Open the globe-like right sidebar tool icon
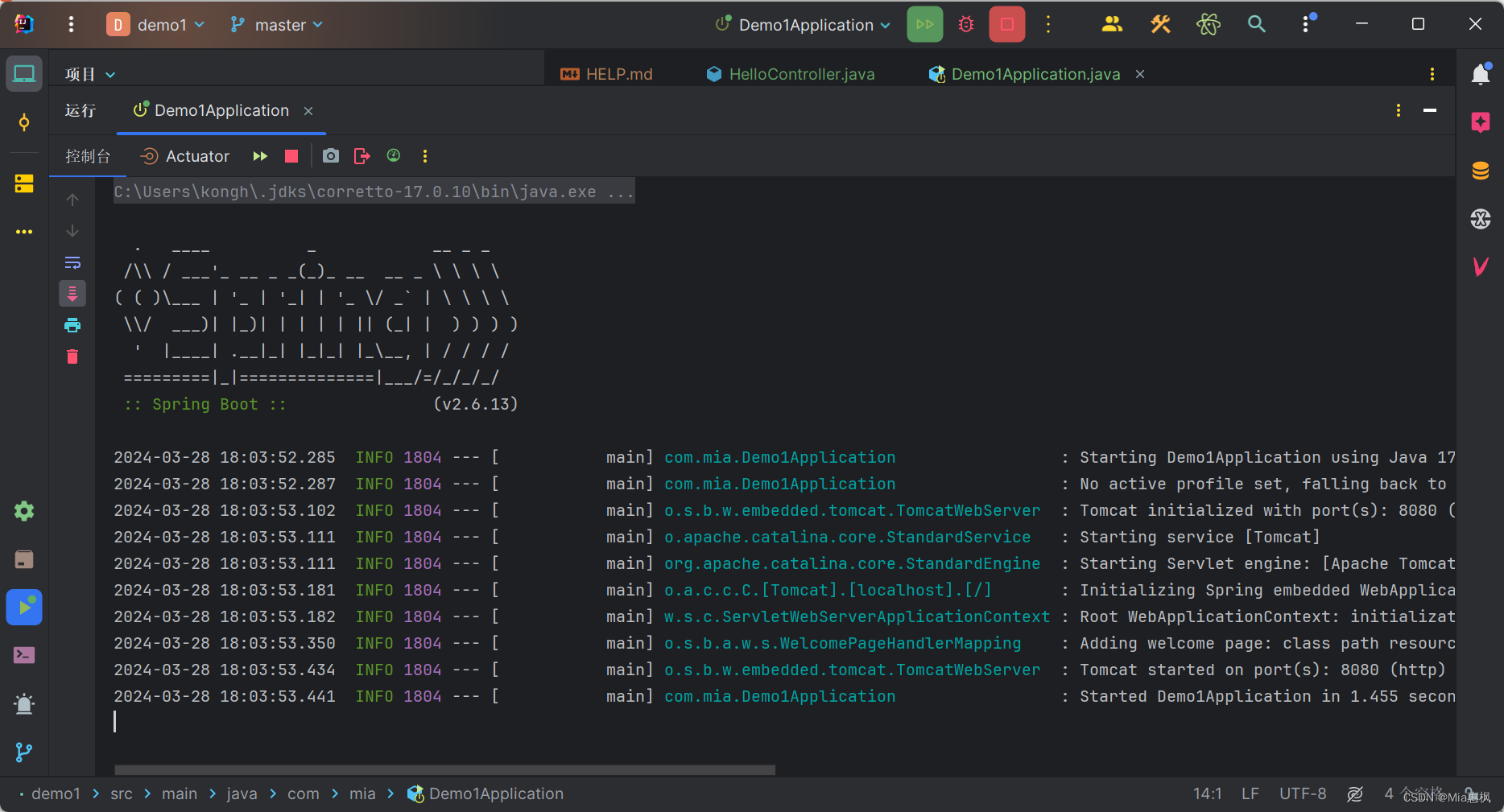The width and height of the screenshot is (1504, 812). pos(1480,219)
